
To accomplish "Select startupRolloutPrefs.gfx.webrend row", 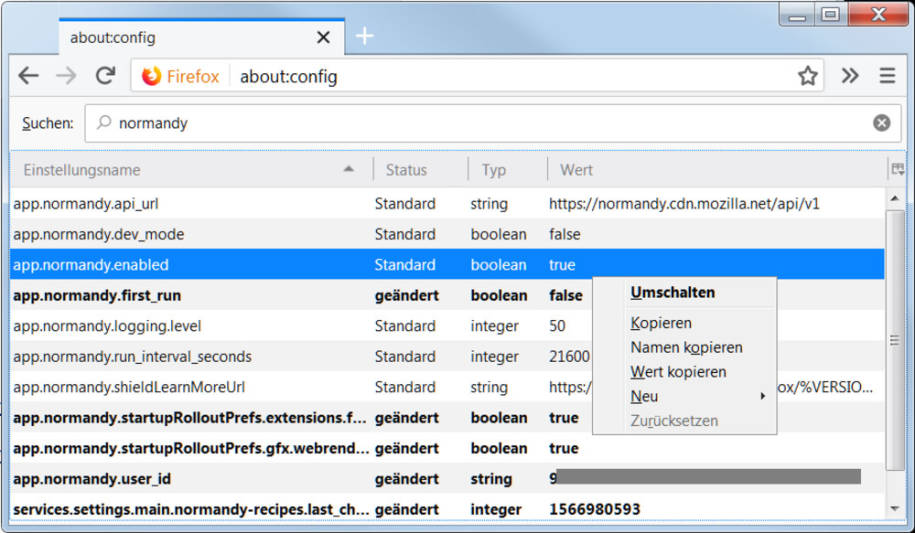I will click(x=447, y=448).
